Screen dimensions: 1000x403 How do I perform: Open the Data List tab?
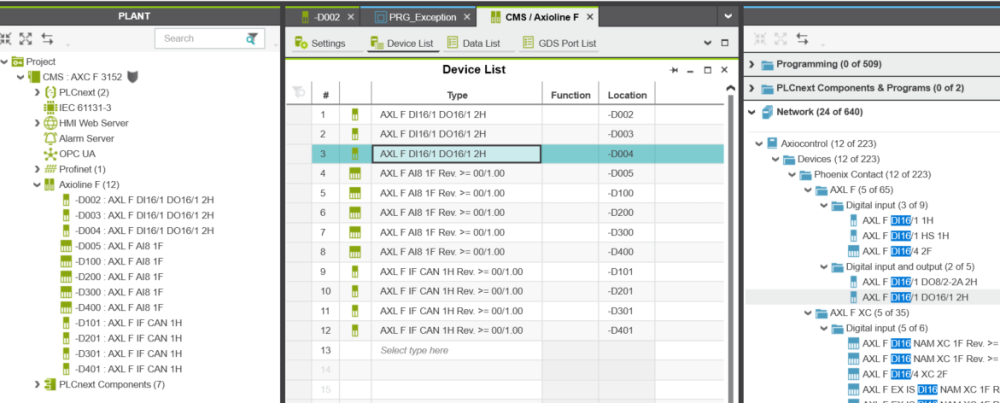coord(473,43)
